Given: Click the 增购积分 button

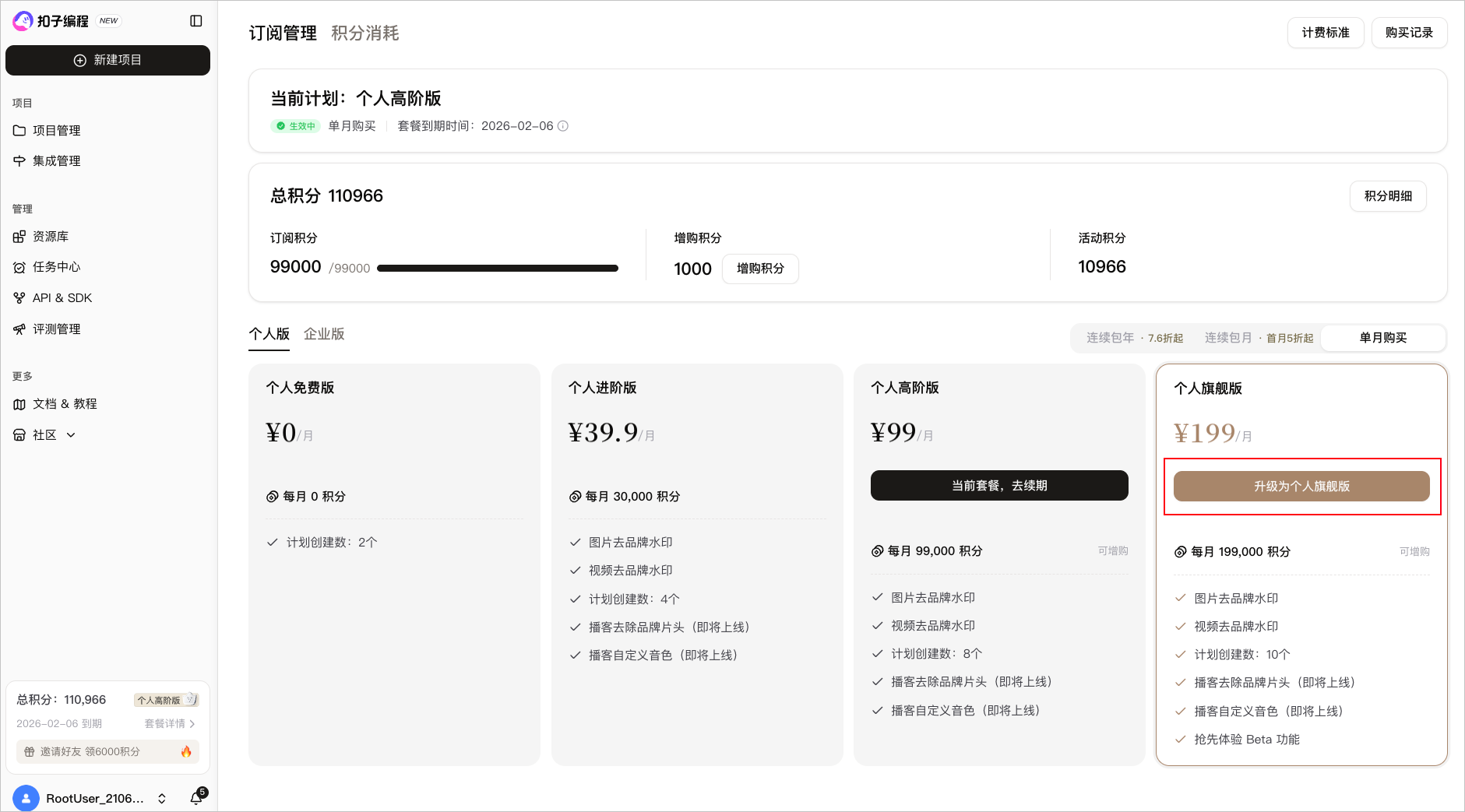Looking at the screenshot, I should click(760, 269).
